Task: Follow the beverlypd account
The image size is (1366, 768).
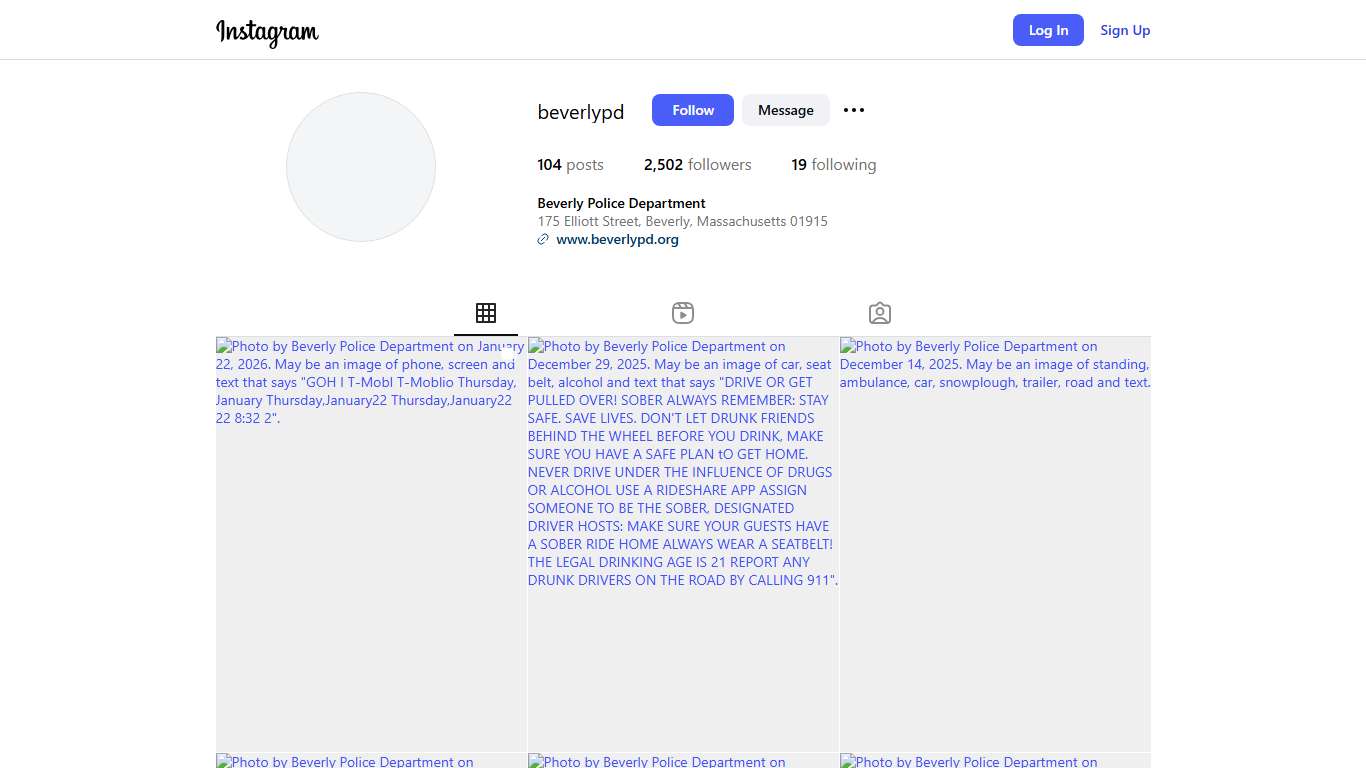Action: [692, 110]
